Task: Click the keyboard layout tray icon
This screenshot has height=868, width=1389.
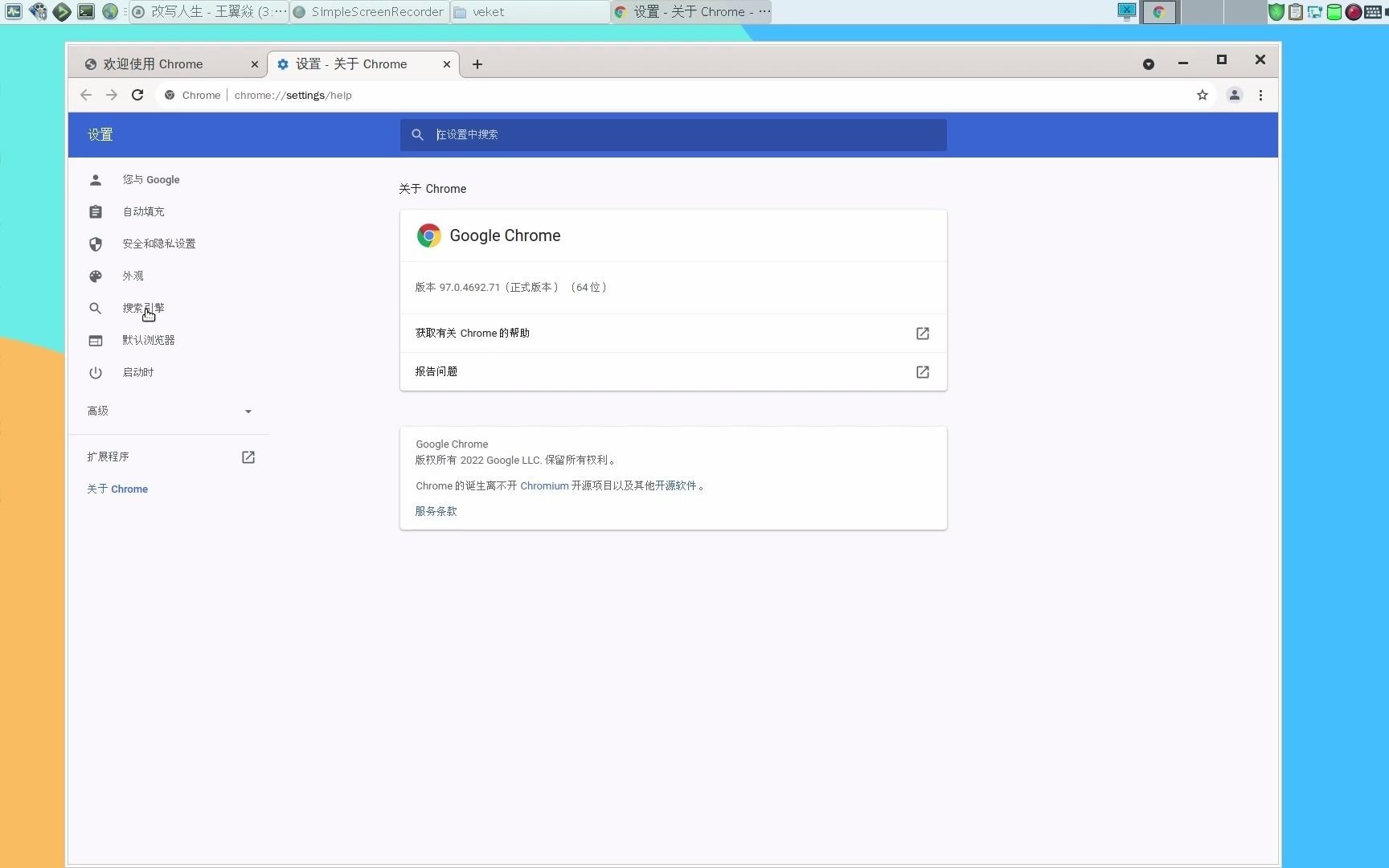Action: (x=1374, y=11)
